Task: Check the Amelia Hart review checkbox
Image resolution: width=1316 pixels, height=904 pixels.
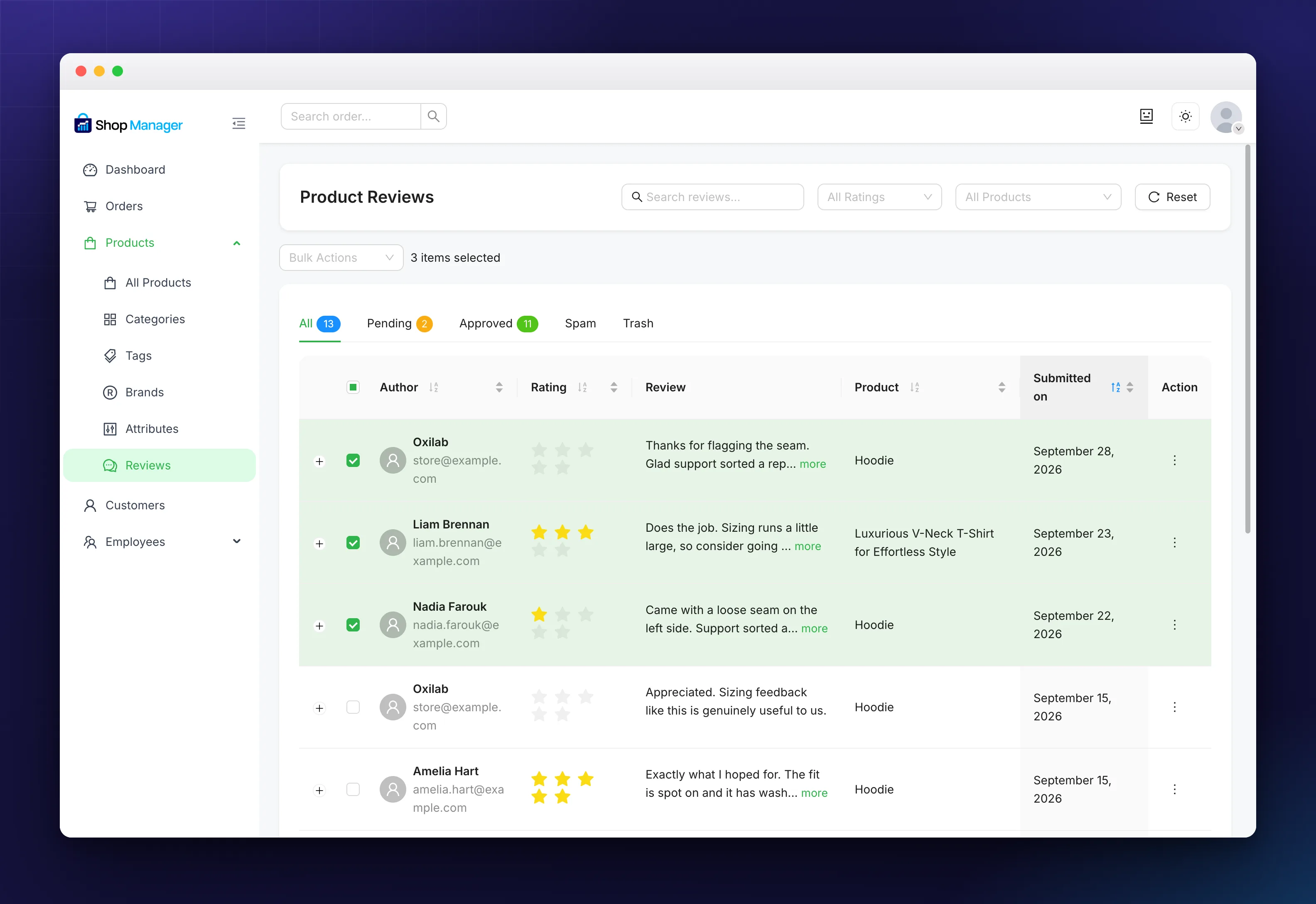Action: point(353,790)
